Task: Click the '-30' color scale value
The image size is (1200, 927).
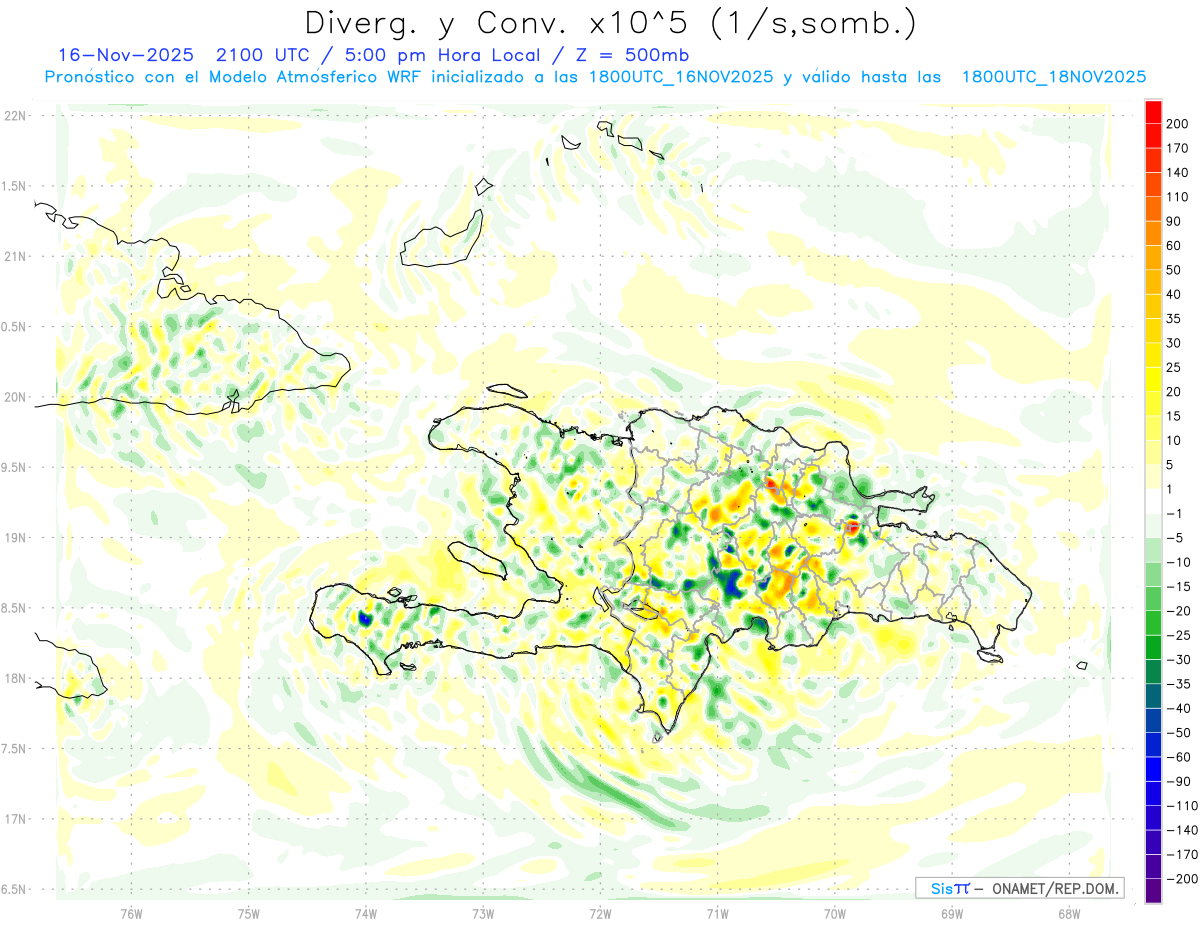Action: [1180, 660]
